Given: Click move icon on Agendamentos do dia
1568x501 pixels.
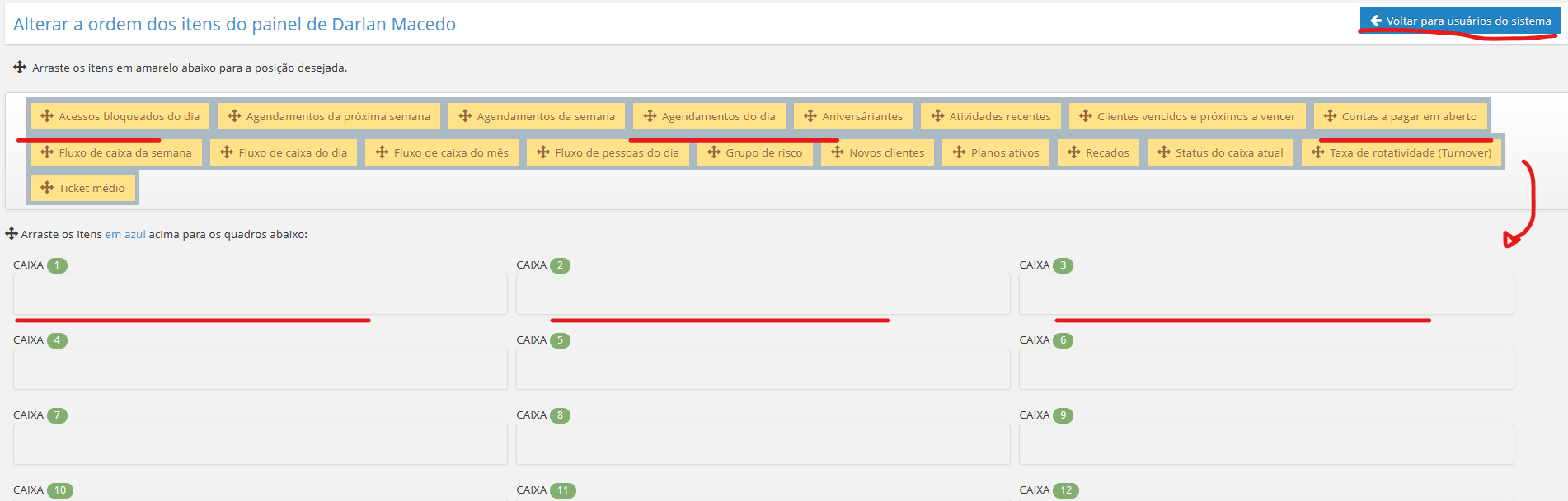Looking at the screenshot, I should [650, 116].
